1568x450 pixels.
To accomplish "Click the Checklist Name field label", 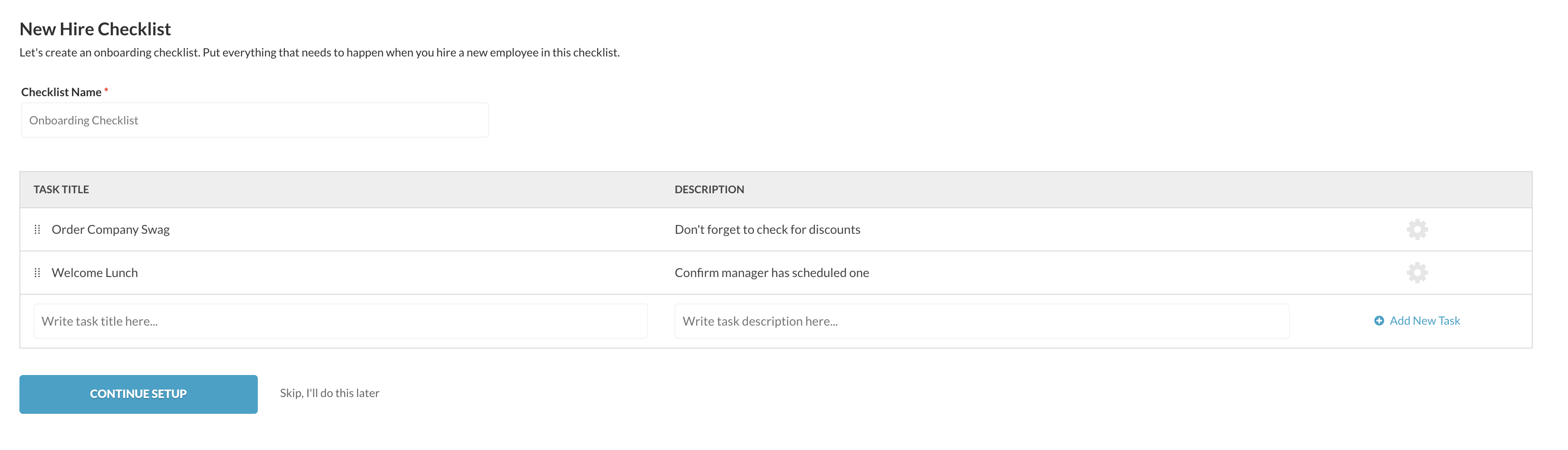I will click(x=61, y=92).
